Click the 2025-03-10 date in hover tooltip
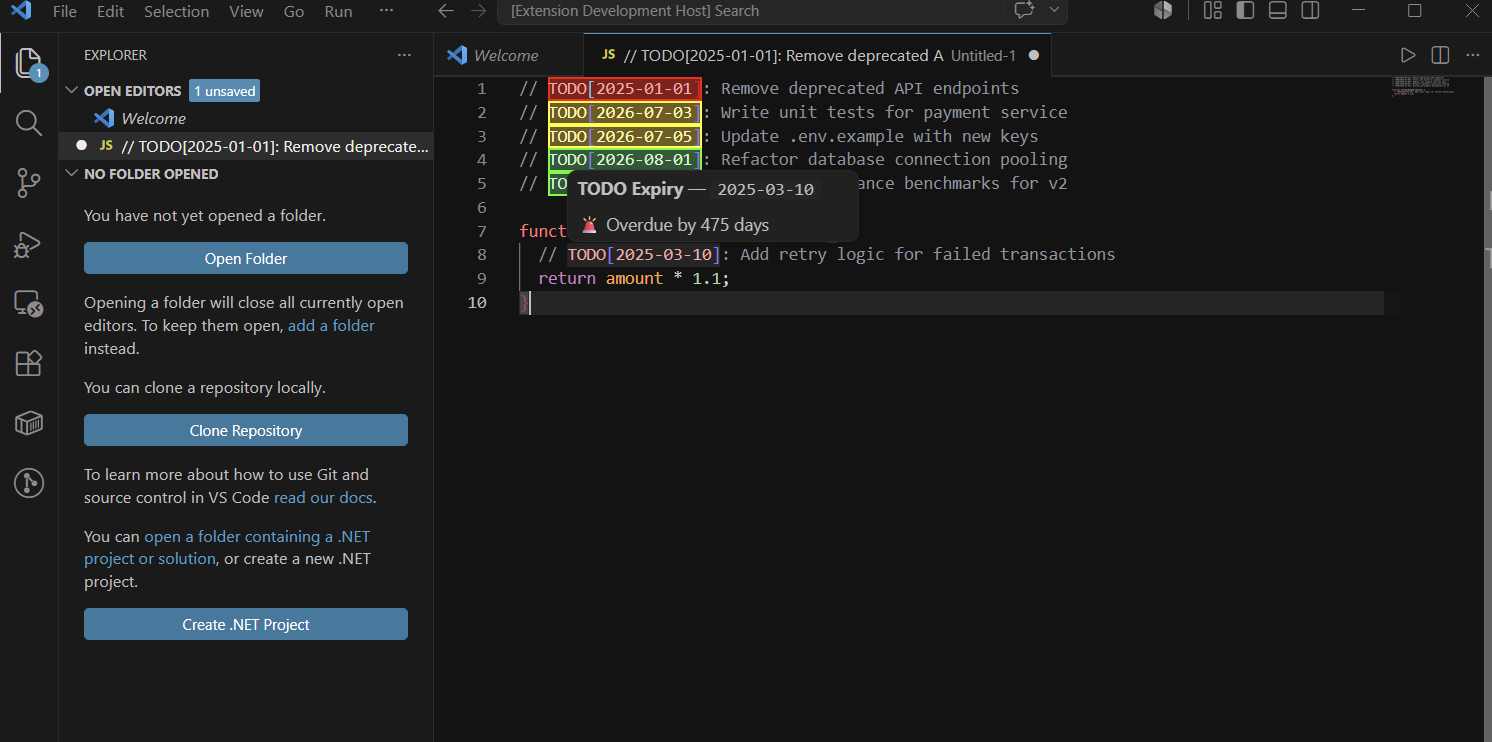1492x742 pixels. pos(766,190)
